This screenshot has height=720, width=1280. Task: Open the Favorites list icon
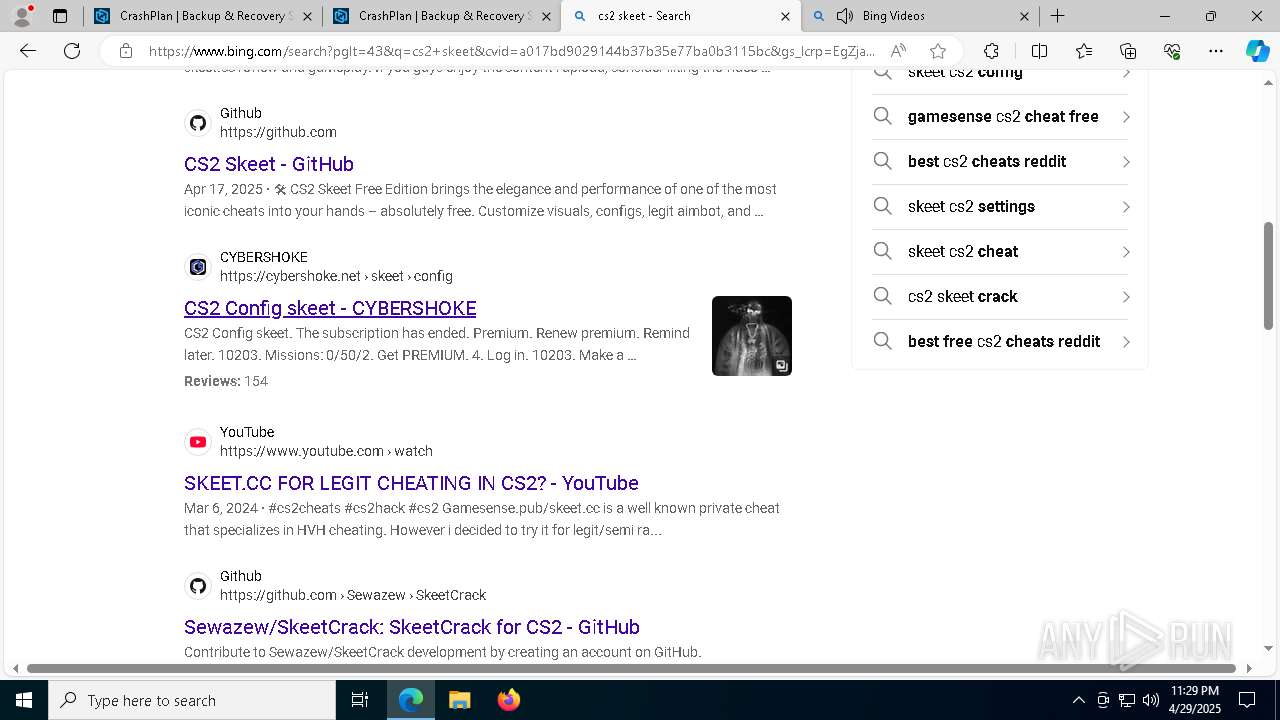[x=1084, y=51]
